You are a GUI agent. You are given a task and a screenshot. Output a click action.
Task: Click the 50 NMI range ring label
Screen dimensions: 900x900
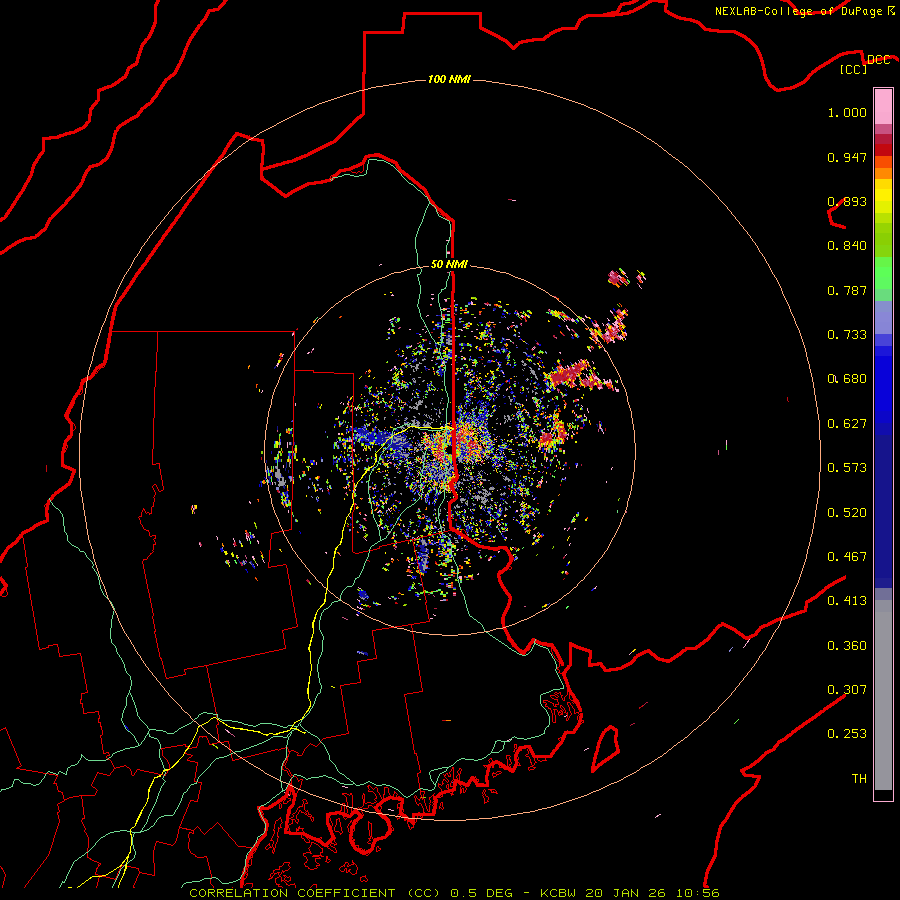449,264
